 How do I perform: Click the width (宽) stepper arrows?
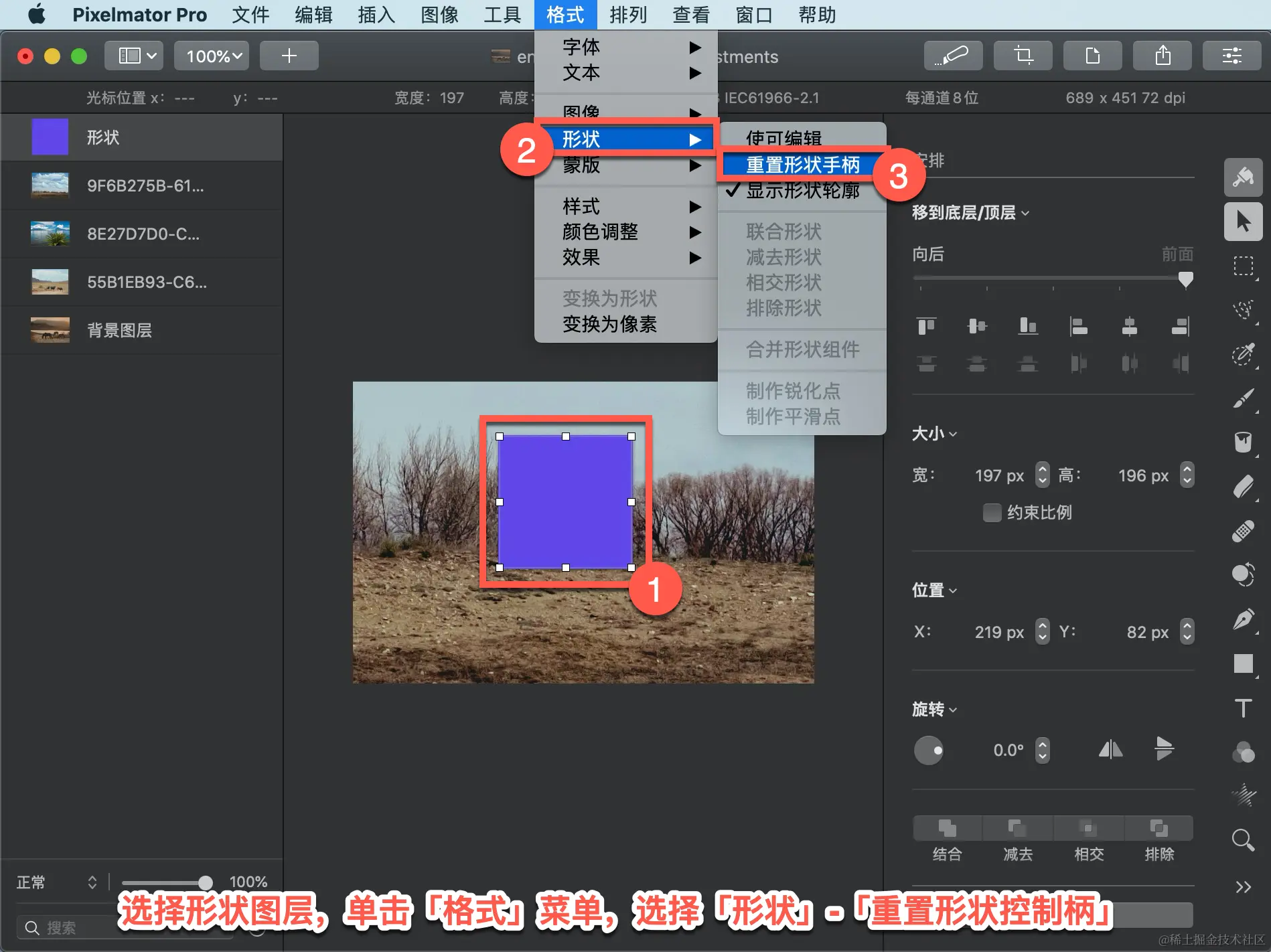[1043, 475]
